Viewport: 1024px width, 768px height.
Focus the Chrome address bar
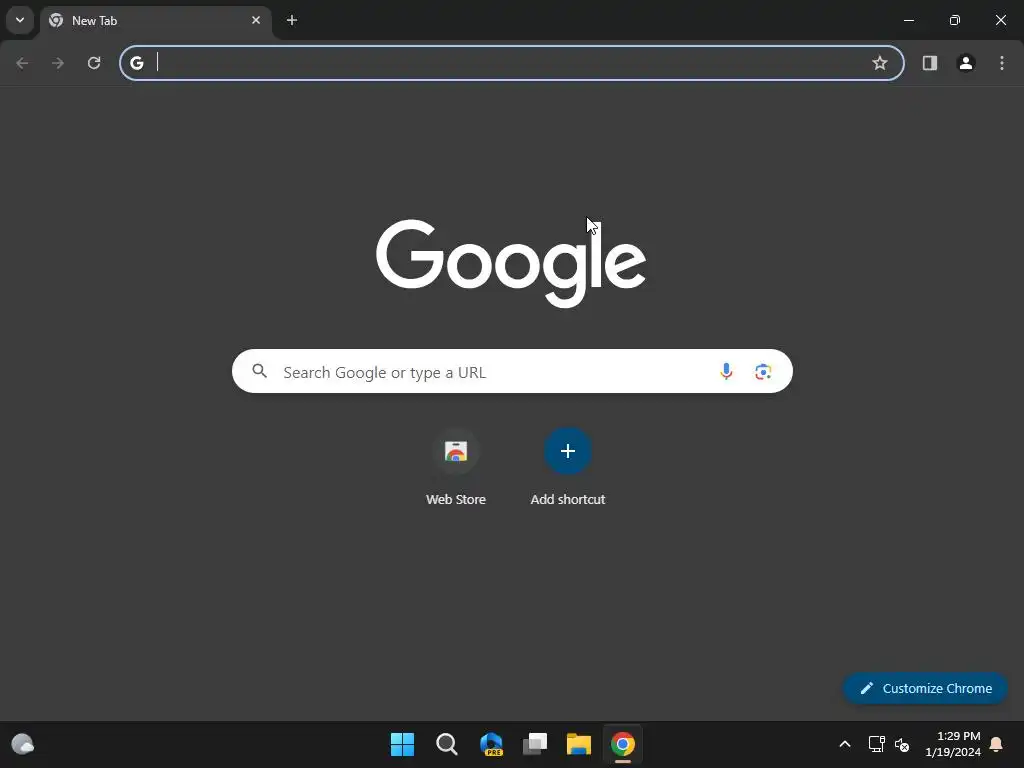(512, 63)
